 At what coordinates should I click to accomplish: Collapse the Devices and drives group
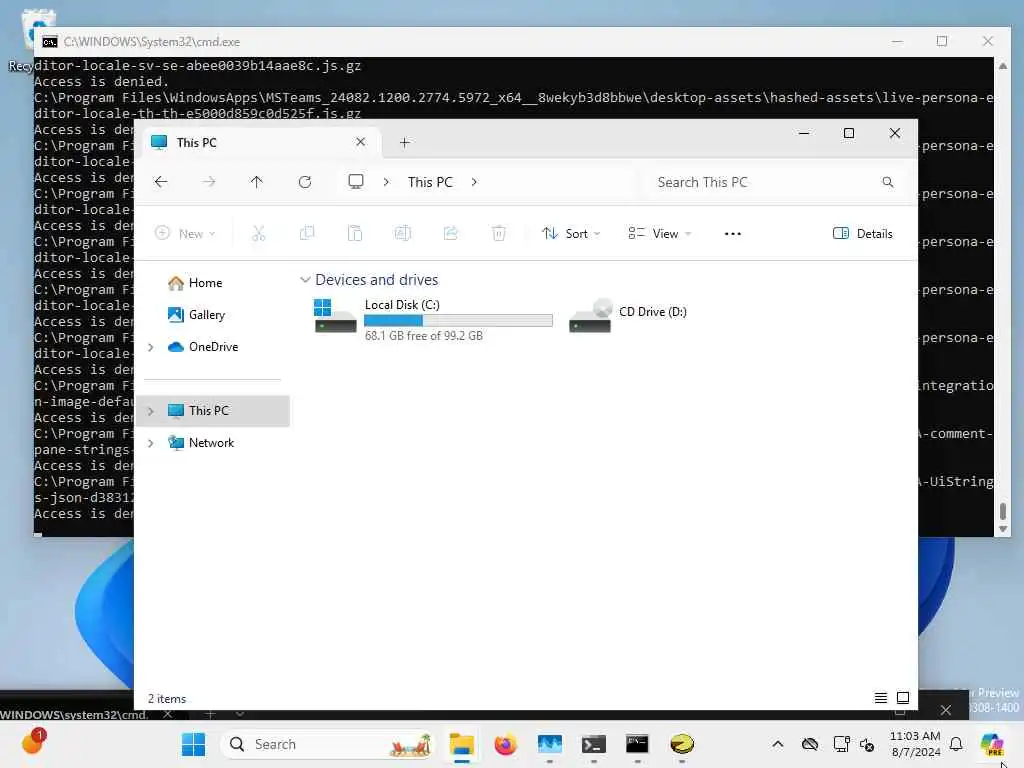305,280
